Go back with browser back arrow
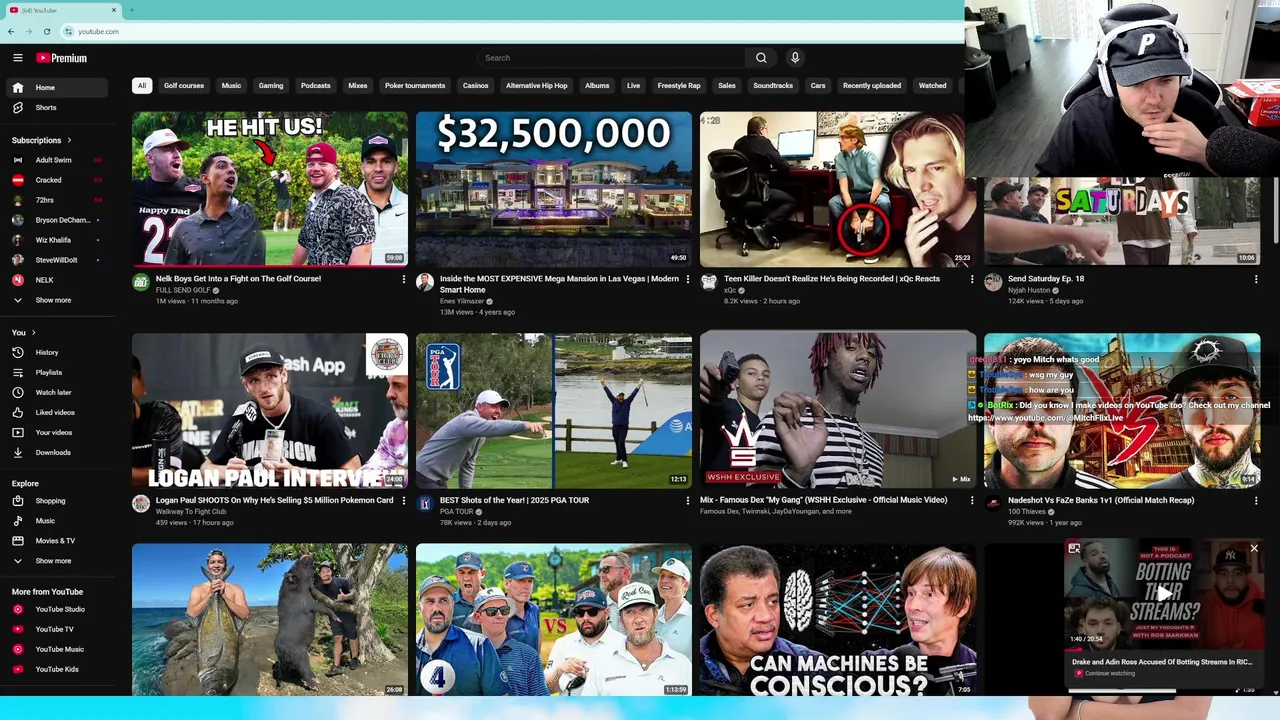Viewport: 1280px width, 720px height. (x=11, y=31)
